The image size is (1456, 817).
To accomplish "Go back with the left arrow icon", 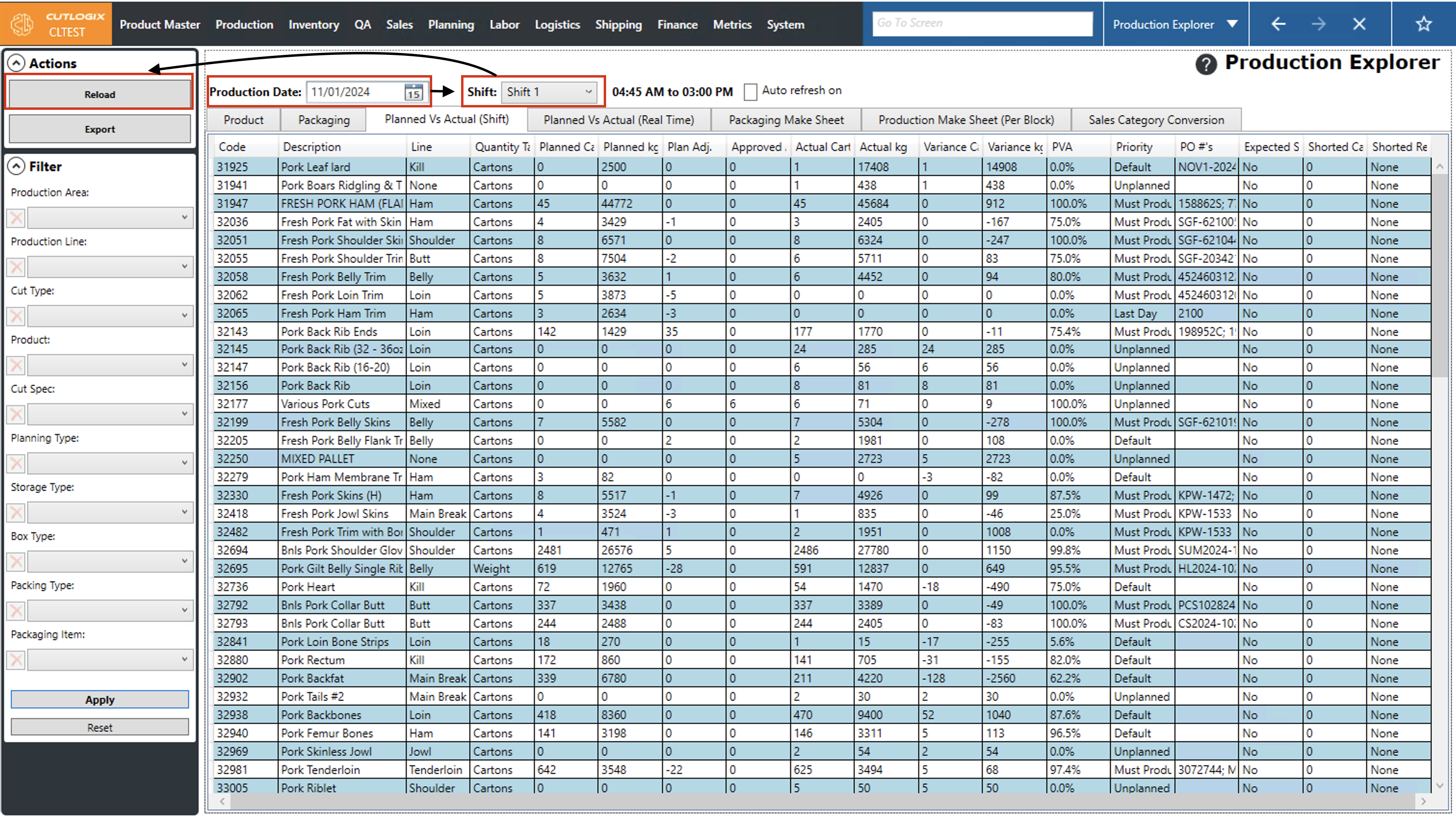I will pyautogui.click(x=1278, y=24).
